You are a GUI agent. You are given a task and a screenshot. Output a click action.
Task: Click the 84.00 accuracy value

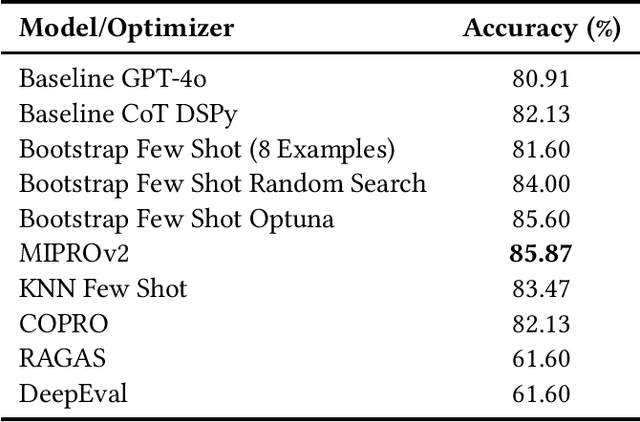click(x=540, y=184)
